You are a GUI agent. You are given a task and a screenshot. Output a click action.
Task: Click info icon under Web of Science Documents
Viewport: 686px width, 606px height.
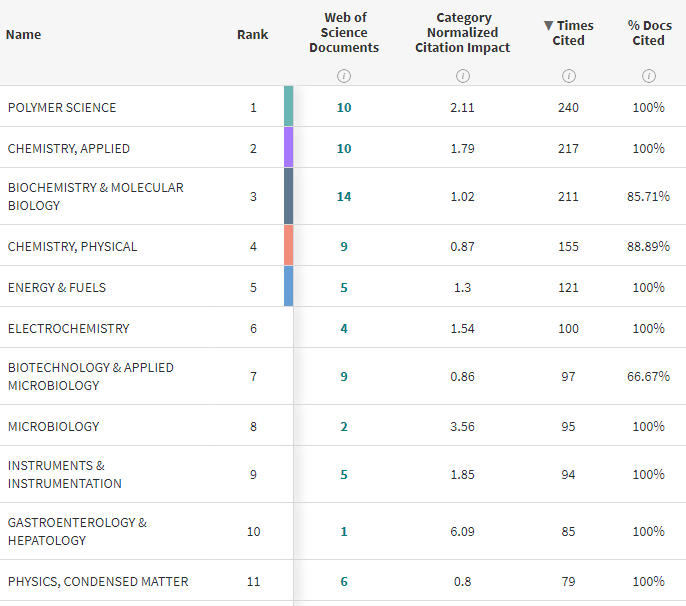(x=344, y=76)
